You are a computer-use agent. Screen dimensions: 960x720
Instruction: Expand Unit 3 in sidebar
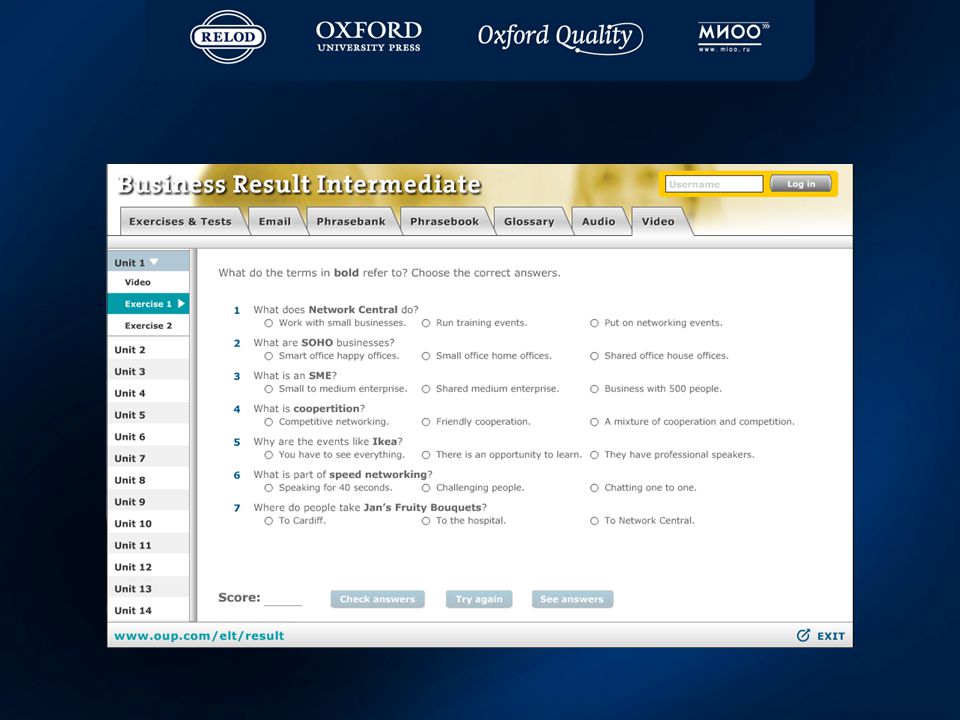coord(148,372)
